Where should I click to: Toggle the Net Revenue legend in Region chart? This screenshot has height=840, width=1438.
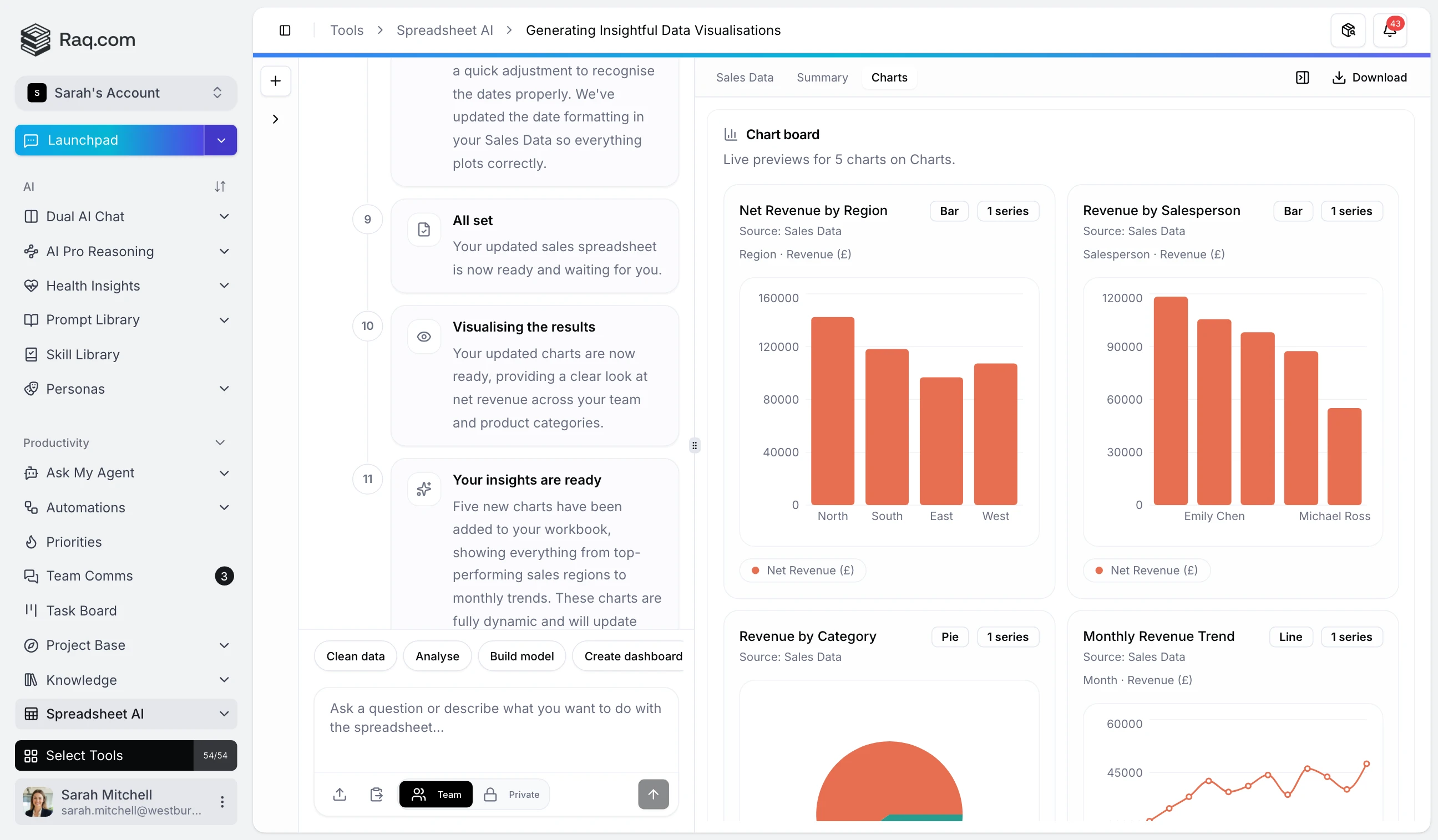click(x=802, y=571)
